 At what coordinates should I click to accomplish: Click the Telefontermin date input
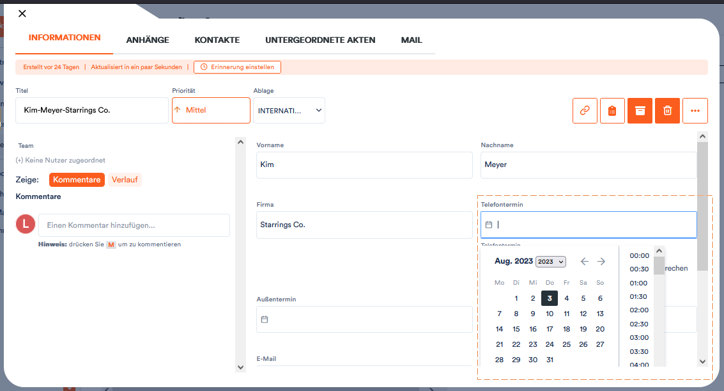[588, 225]
